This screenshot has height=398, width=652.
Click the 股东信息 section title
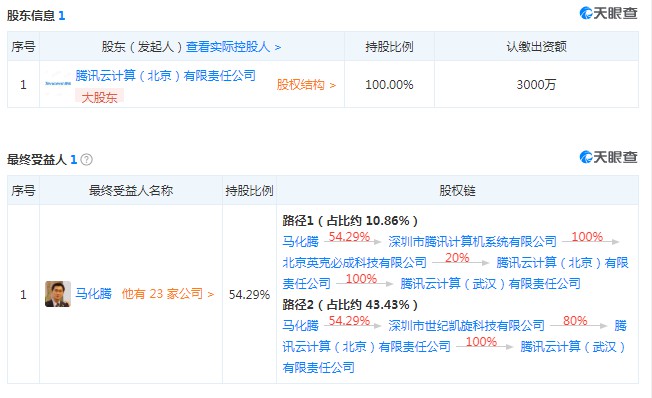pos(31,16)
